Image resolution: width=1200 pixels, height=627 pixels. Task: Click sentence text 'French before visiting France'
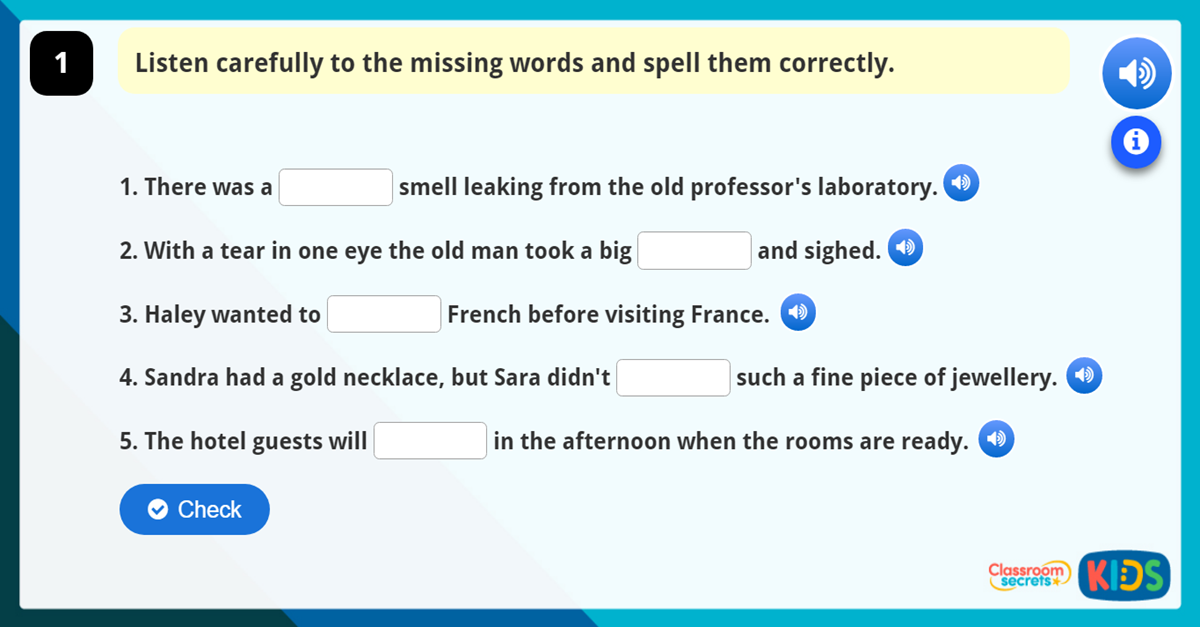607,315
